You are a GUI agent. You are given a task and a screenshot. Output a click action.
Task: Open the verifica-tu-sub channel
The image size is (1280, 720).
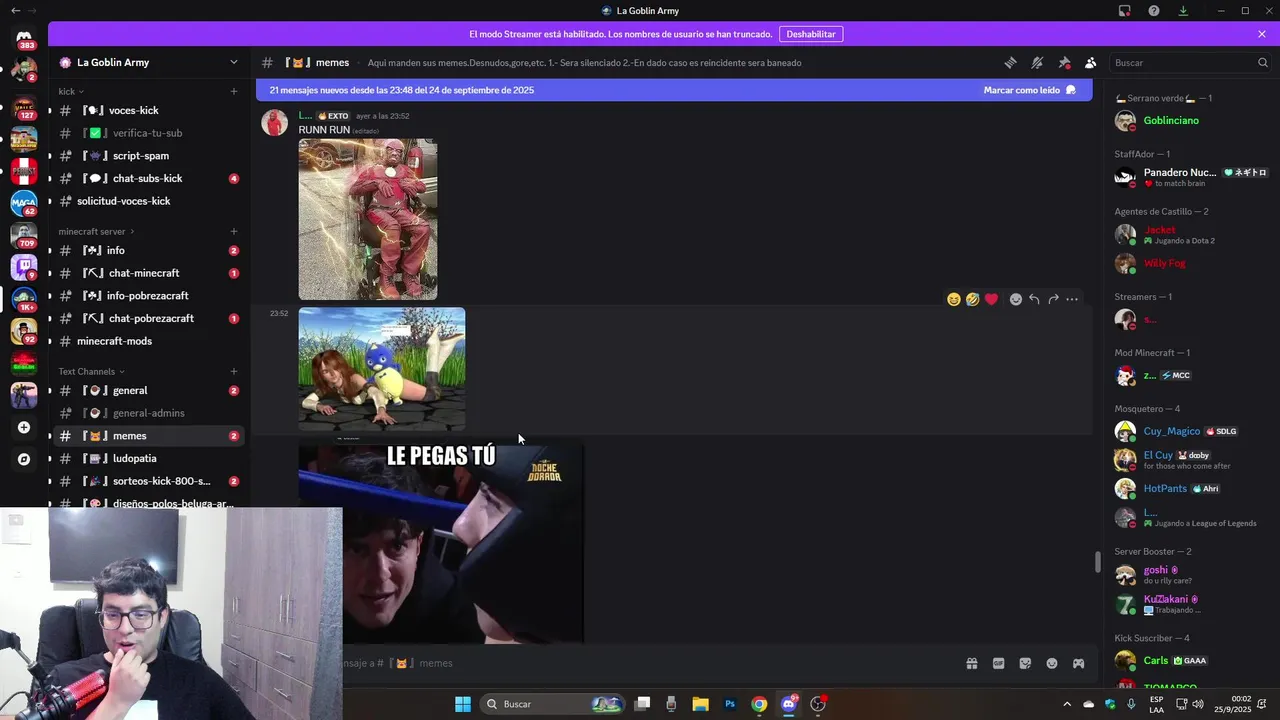click(150, 133)
